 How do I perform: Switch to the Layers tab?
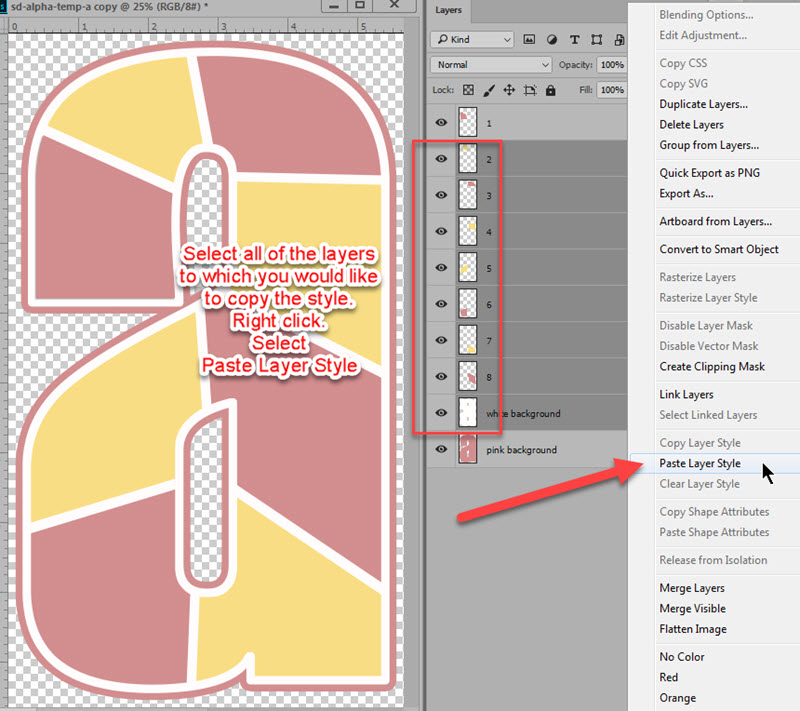tap(448, 10)
